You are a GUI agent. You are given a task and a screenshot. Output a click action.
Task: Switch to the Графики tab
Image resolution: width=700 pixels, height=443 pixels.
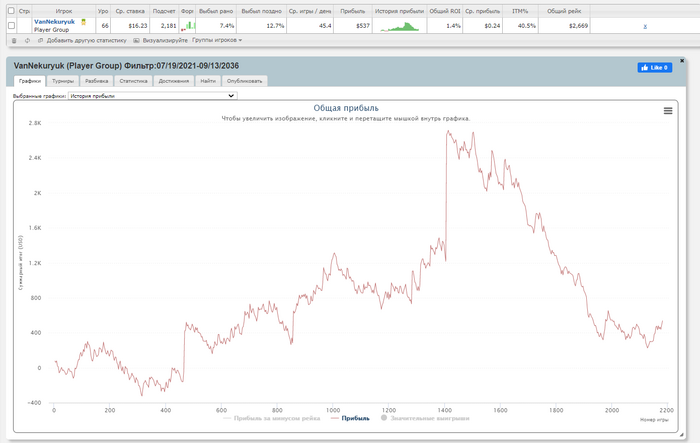click(x=30, y=81)
